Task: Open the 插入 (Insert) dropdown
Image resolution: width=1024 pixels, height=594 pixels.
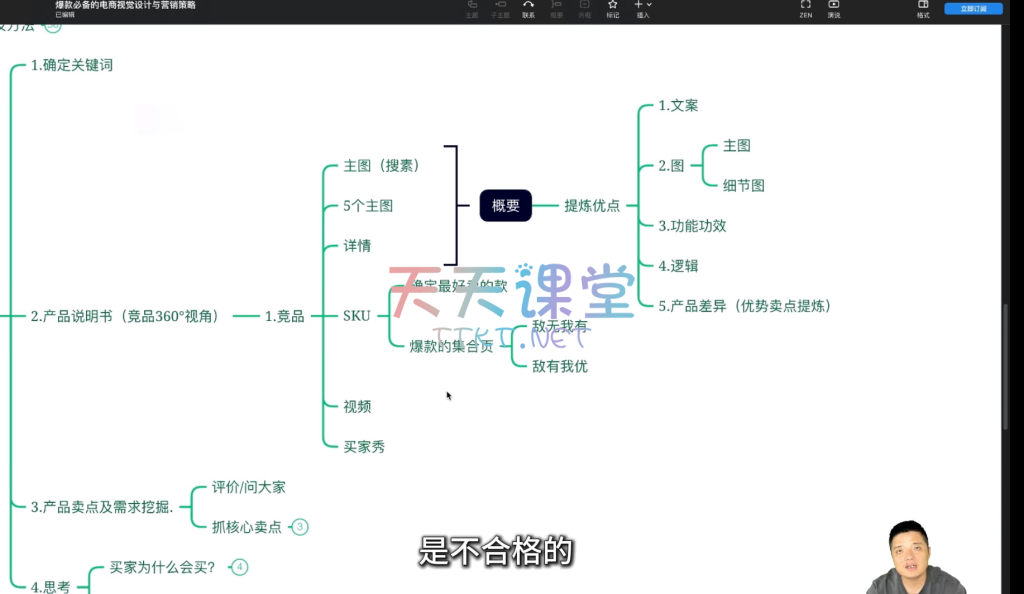Action: point(643,9)
